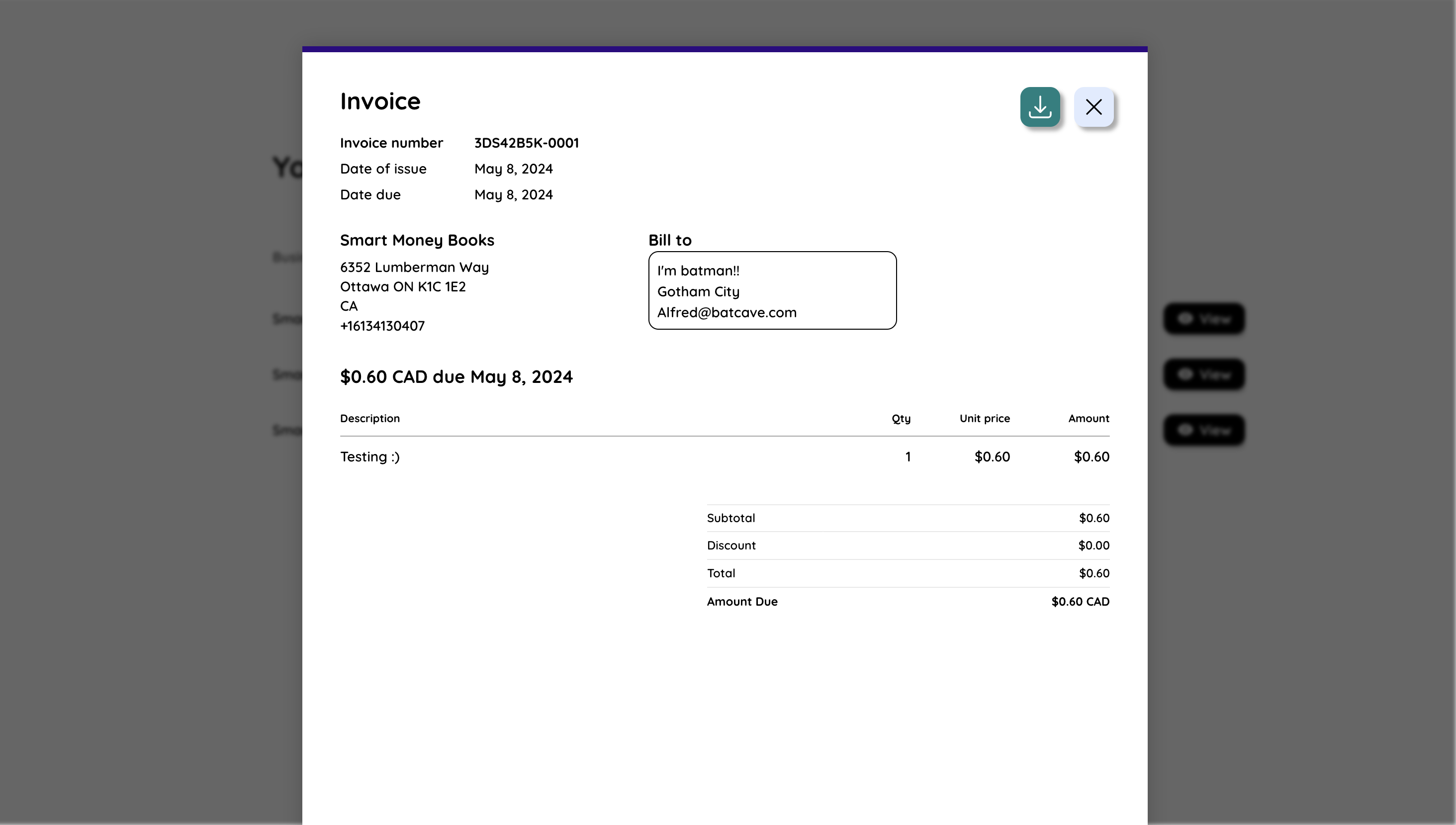The width and height of the screenshot is (1456, 825).
Task: Click the Discount $0.00 value
Action: pyautogui.click(x=1093, y=546)
